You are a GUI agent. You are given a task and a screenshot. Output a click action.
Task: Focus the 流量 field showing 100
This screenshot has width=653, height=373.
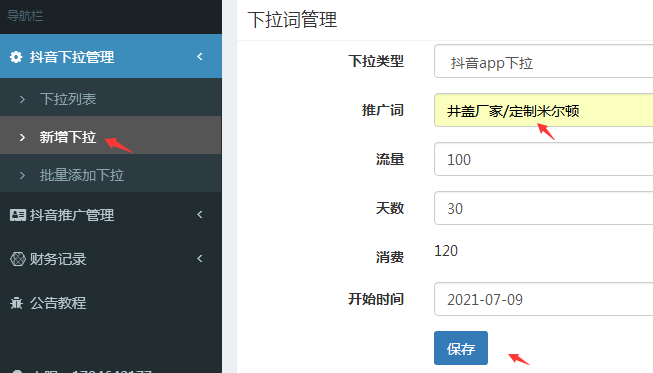(x=543, y=159)
